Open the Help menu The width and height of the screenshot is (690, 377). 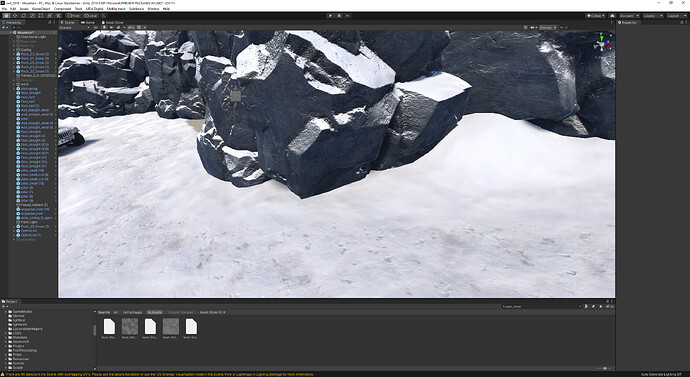(x=166, y=9)
